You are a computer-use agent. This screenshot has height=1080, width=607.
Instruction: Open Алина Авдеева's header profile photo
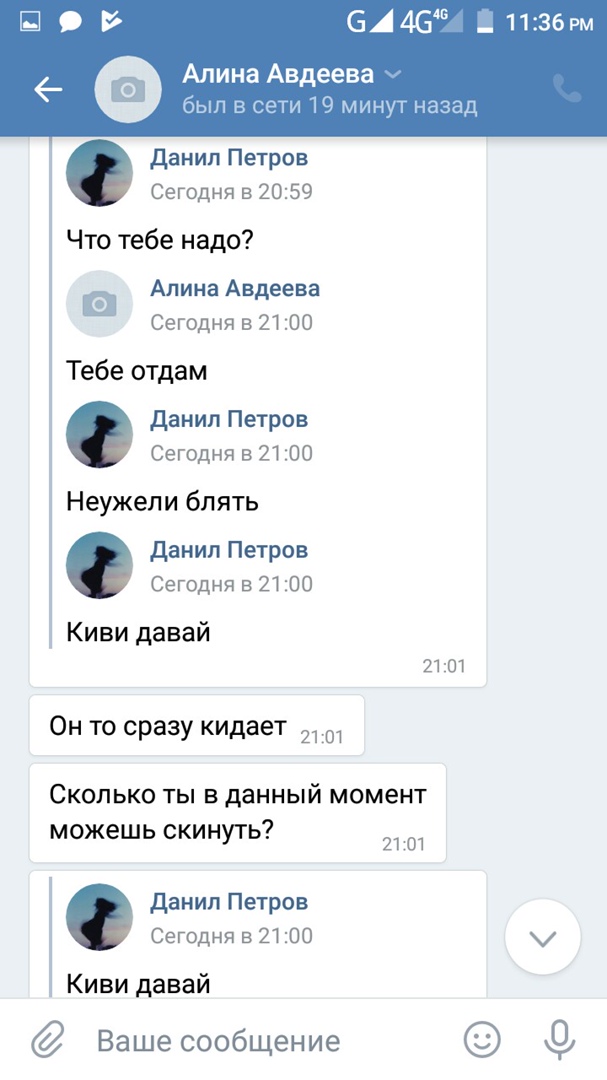(x=127, y=90)
